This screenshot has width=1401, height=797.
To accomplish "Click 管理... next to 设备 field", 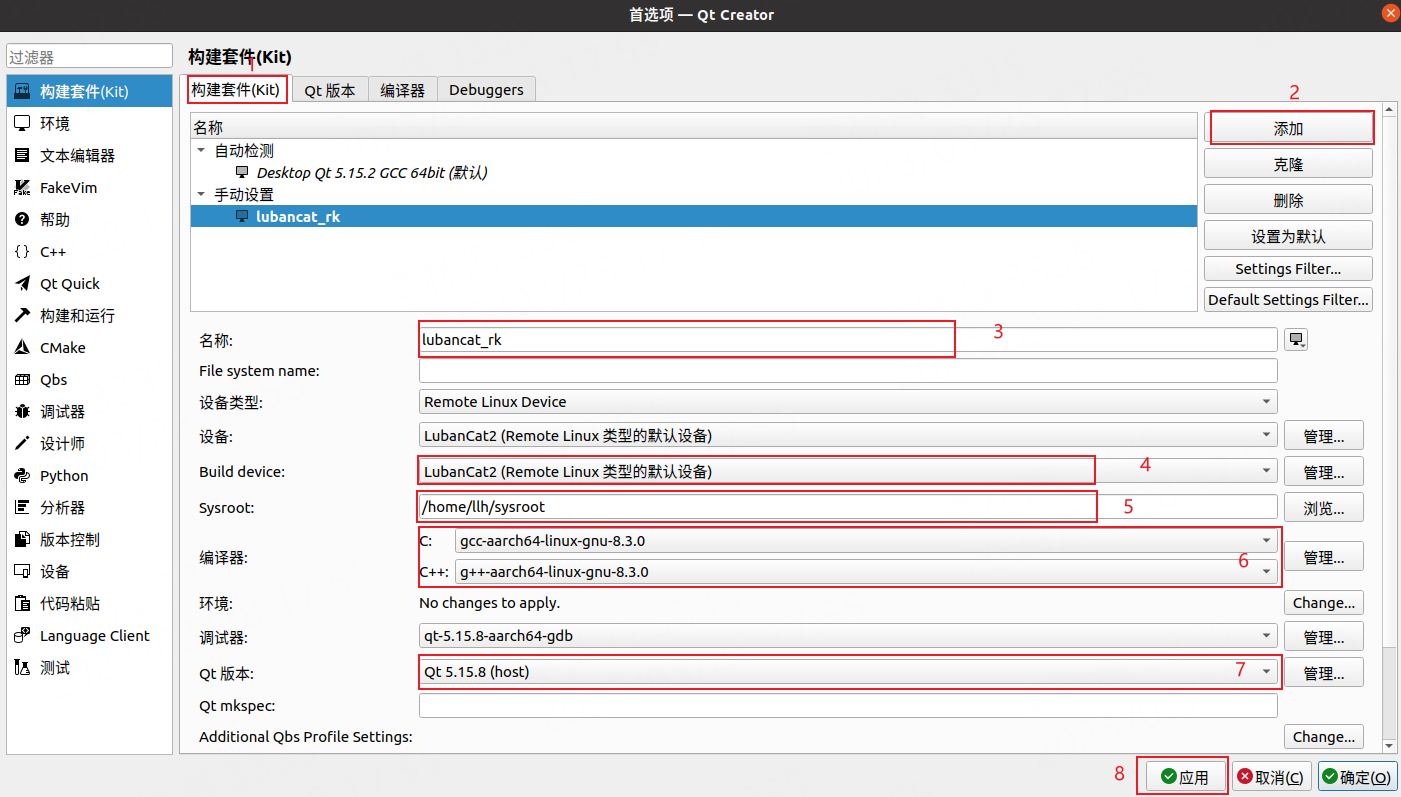I will (1324, 436).
